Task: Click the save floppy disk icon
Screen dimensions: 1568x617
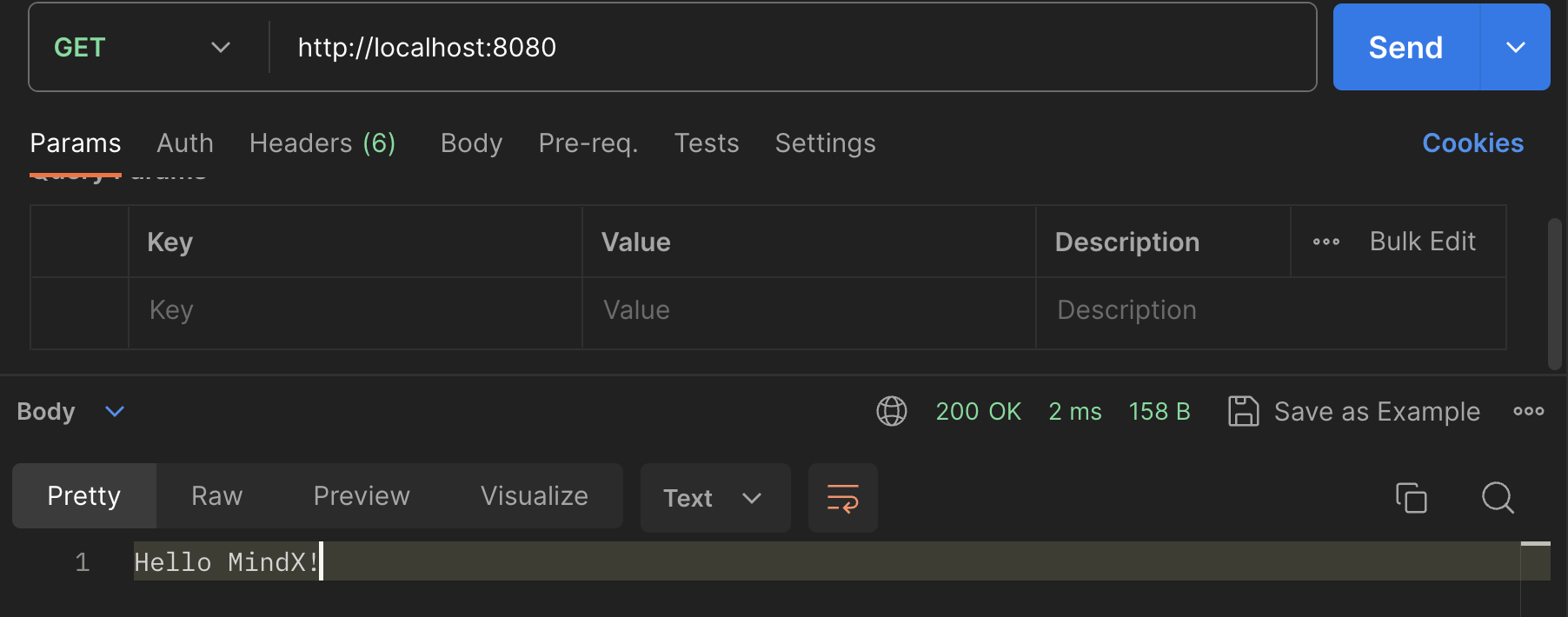Action: [1243, 411]
